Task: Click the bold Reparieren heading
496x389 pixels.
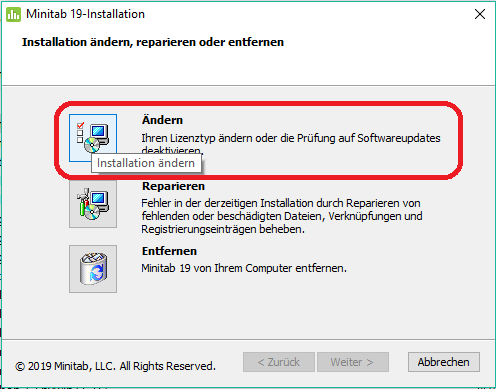Action: (173, 186)
